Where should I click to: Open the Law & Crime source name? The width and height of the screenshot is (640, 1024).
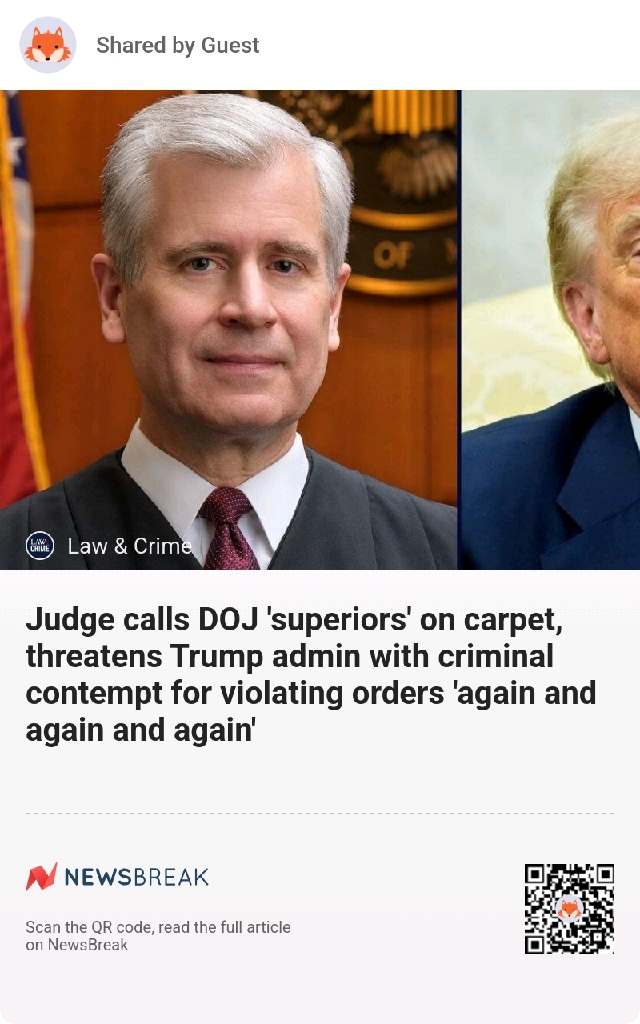130,546
